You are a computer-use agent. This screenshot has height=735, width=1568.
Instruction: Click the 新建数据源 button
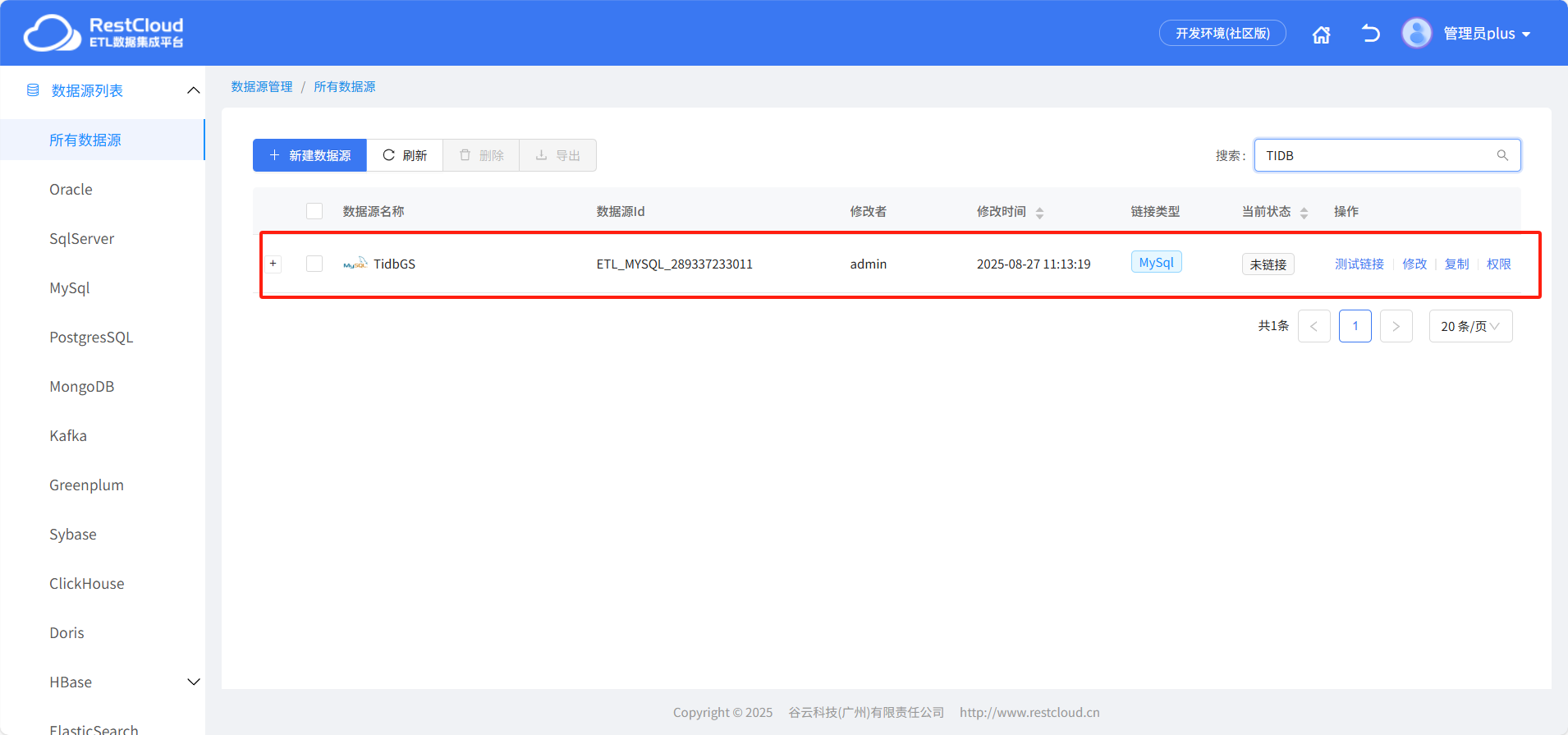pos(309,155)
